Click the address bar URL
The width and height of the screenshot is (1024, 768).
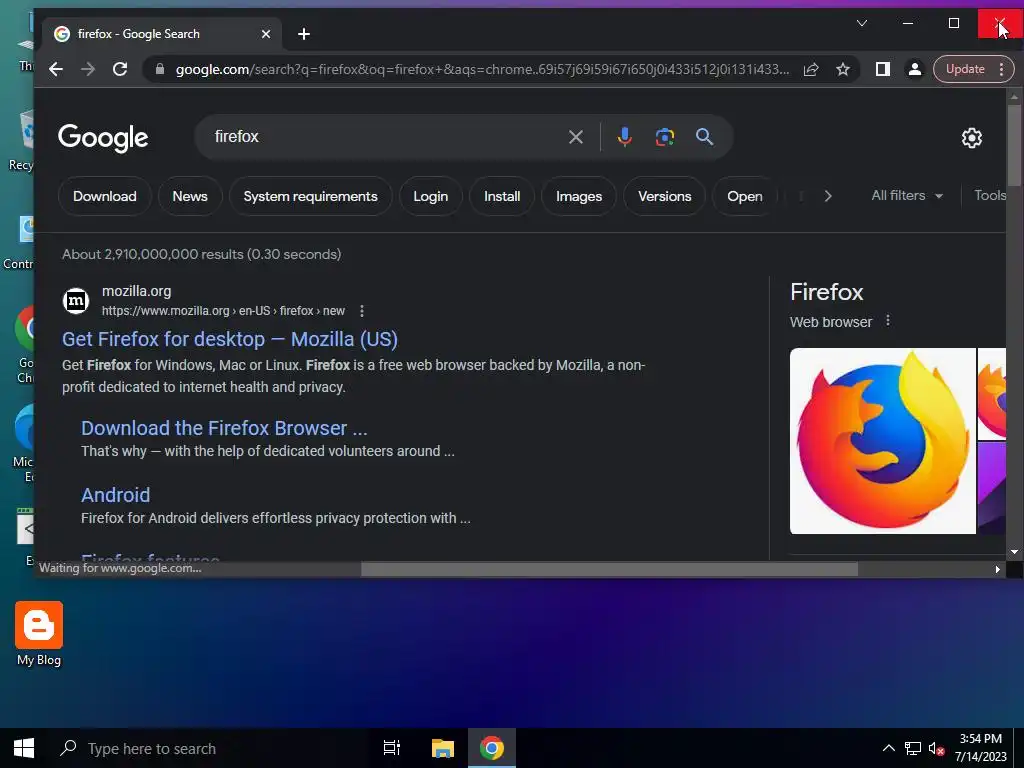(482, 69)
